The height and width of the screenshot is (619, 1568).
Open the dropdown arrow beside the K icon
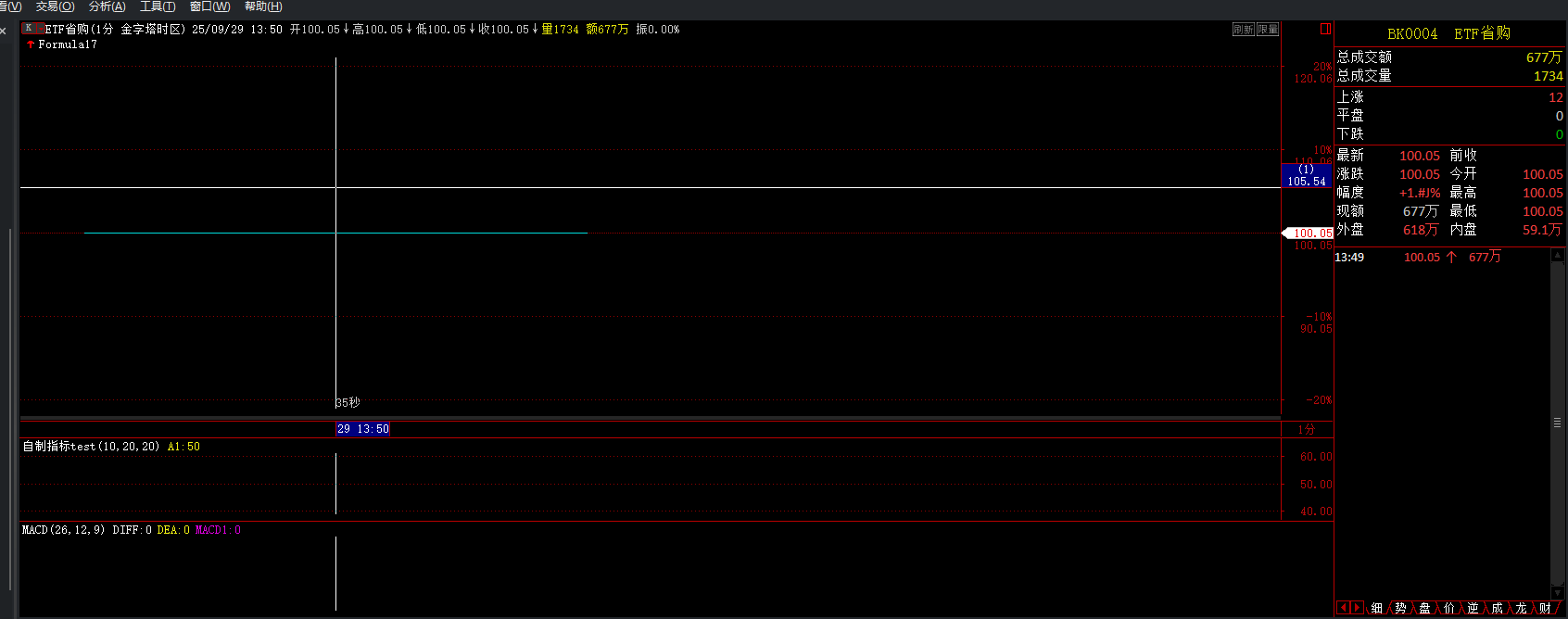pos(39,29)
